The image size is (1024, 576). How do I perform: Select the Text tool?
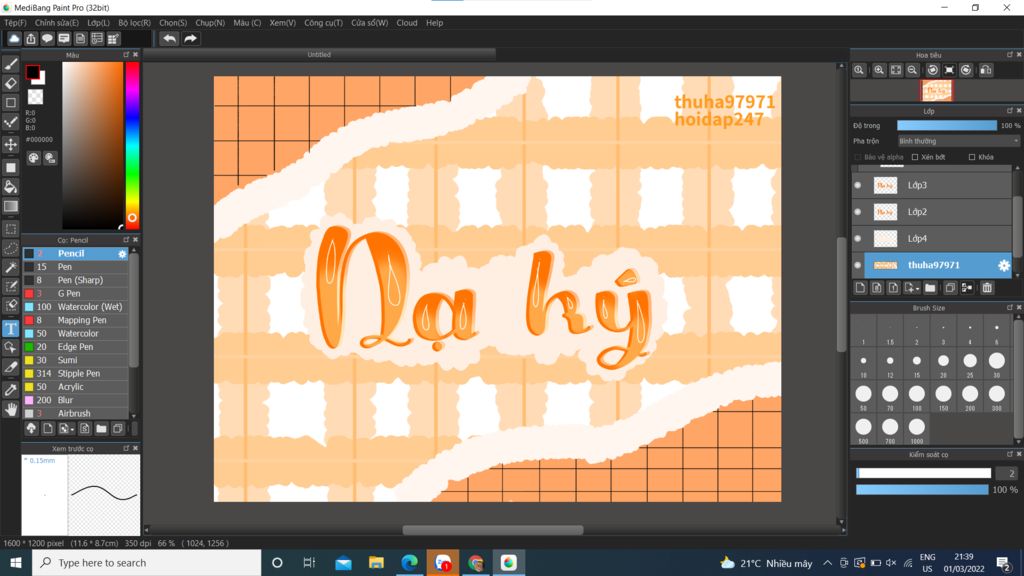(x=11, y=328)
